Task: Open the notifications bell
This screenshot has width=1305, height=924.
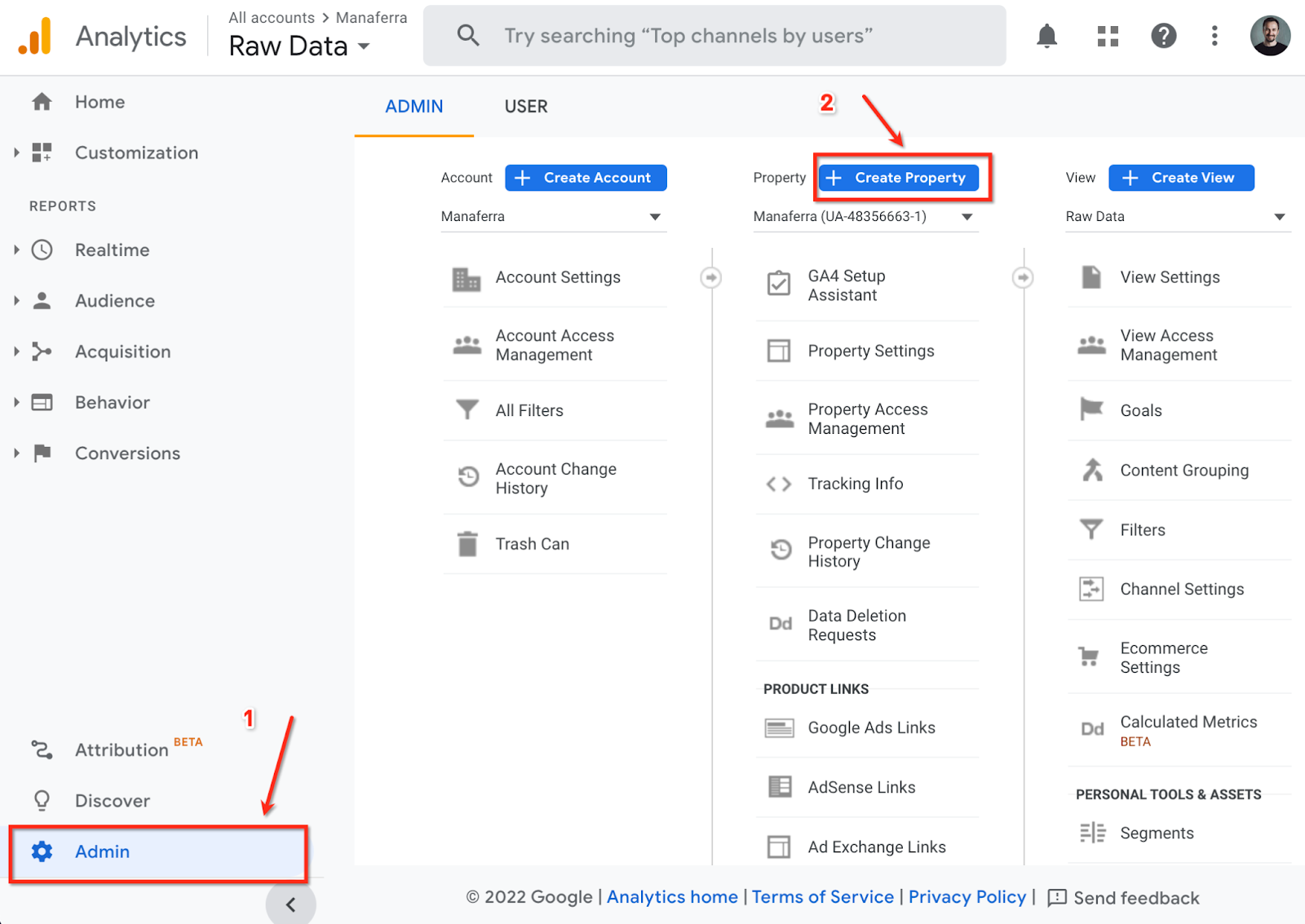Action: pos(1046,36)
